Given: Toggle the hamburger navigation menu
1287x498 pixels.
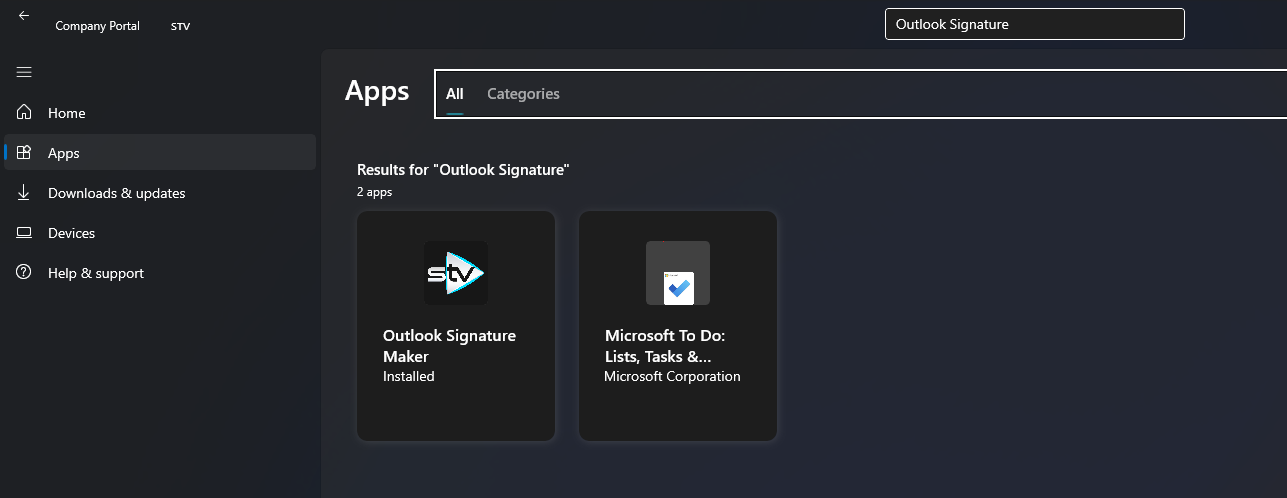Looking at the screenshot, I should tap(24, 72).
